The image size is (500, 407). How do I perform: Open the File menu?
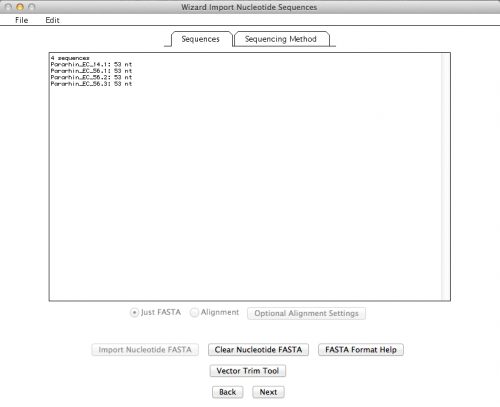[x=21, y=20]
